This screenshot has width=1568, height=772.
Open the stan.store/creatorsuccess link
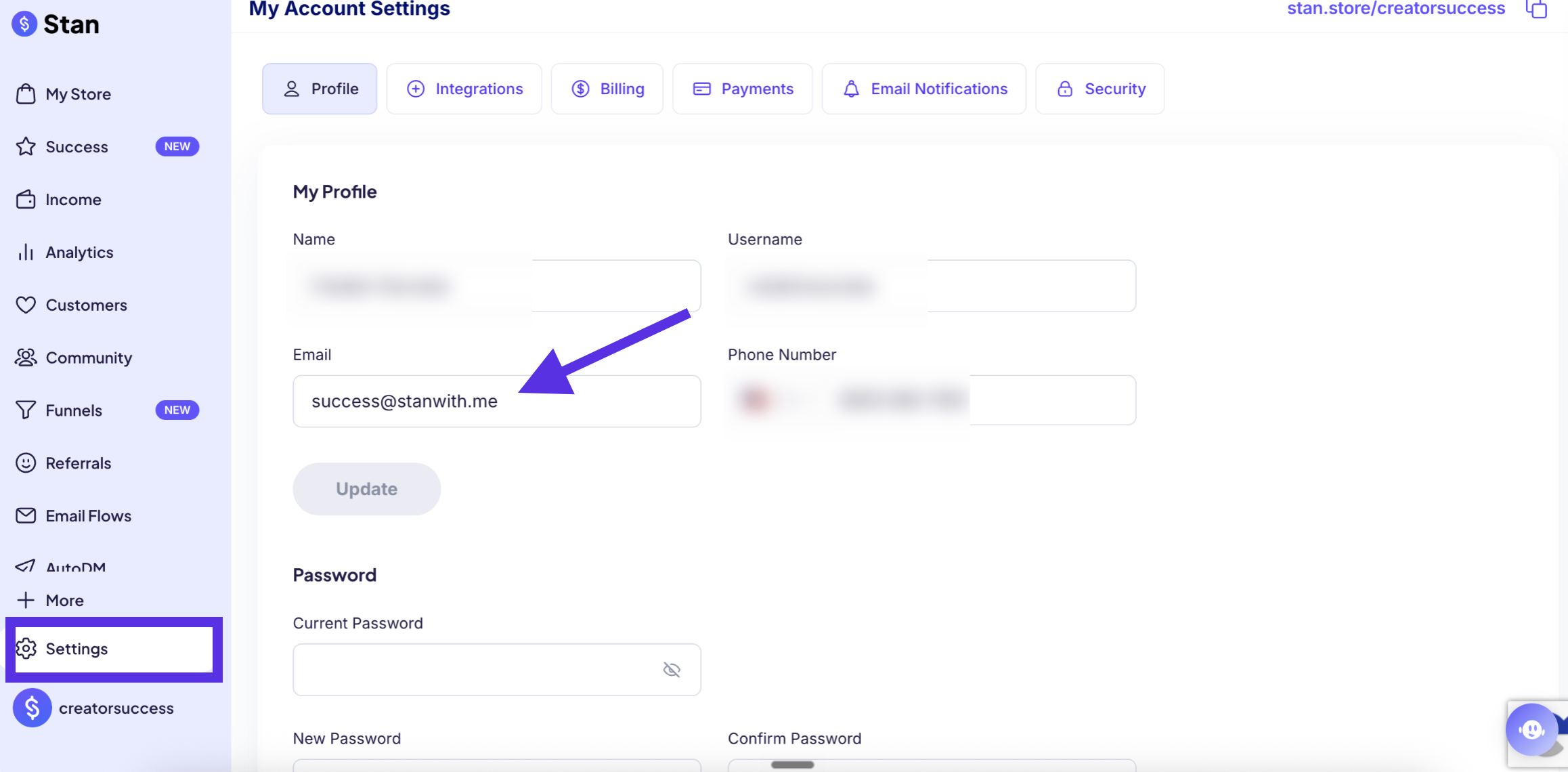1396,9
